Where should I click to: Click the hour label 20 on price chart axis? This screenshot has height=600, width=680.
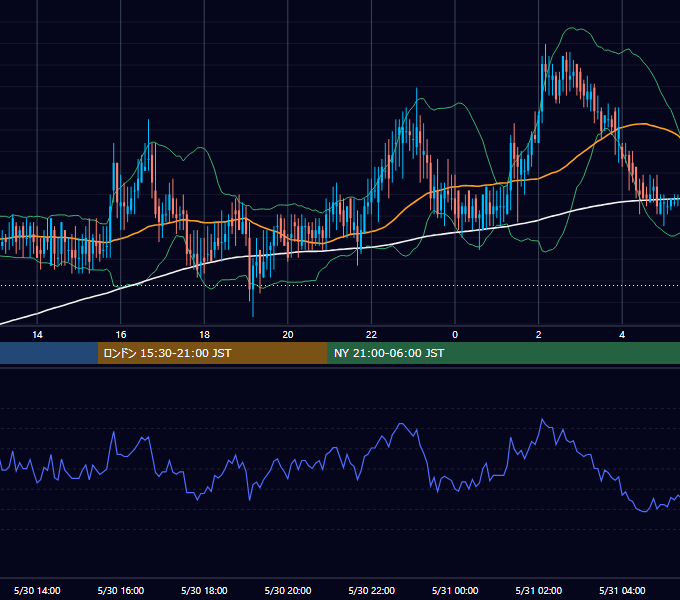(288, 335)
